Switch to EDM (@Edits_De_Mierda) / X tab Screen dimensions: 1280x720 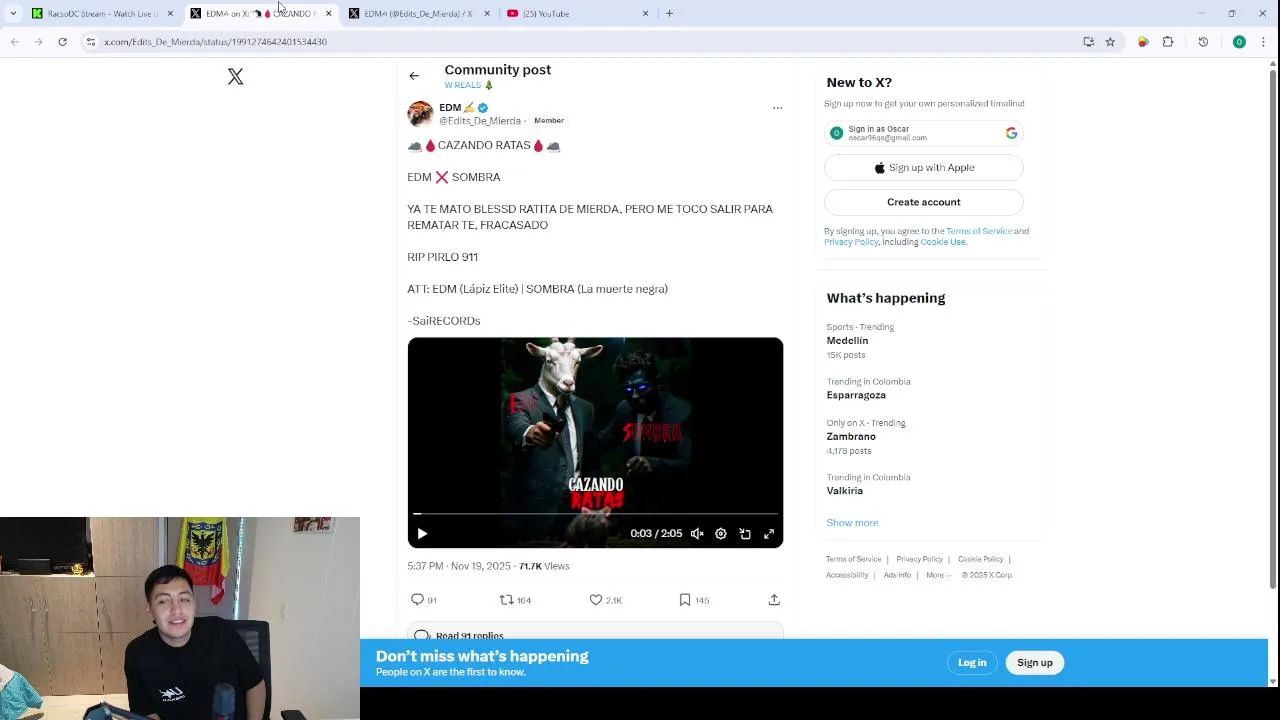(418, 14)
